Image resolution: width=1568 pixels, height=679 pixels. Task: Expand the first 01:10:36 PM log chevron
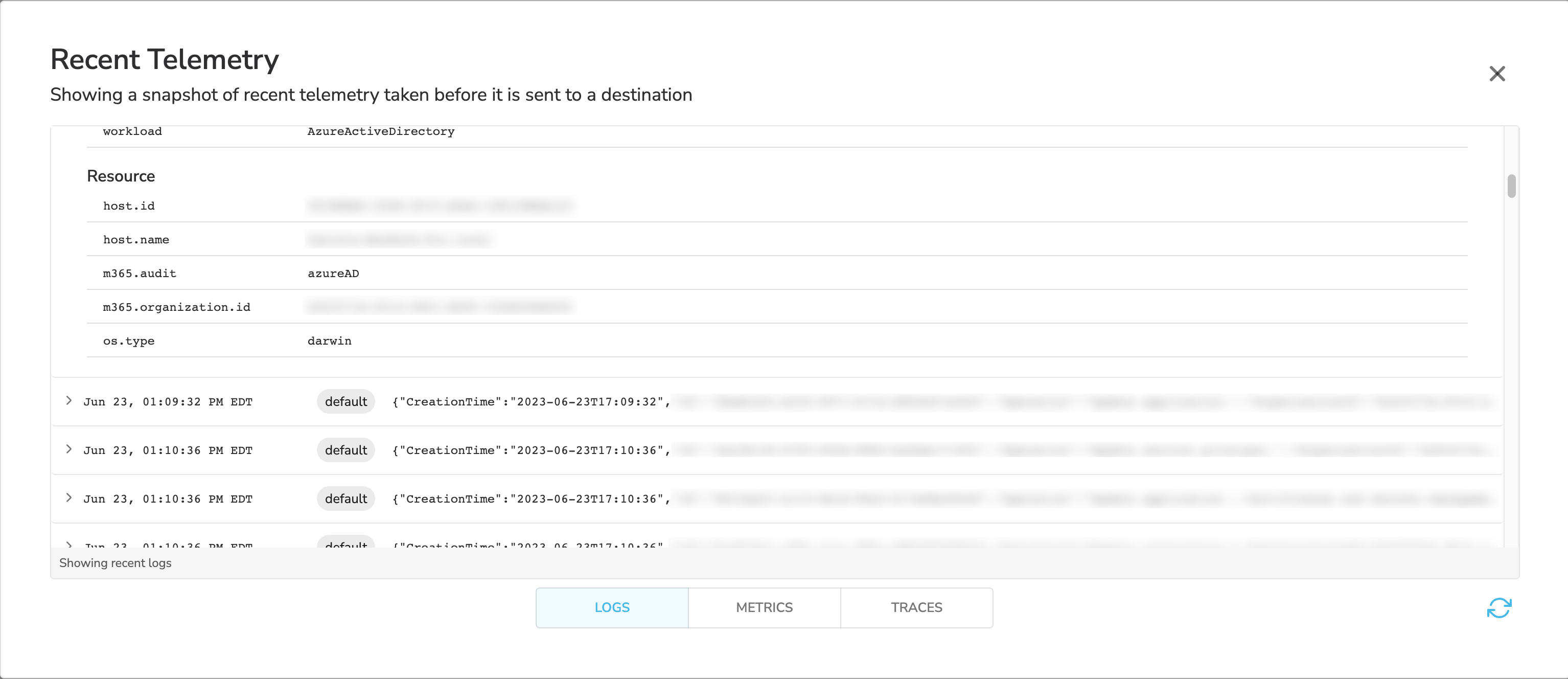[69, 449]
